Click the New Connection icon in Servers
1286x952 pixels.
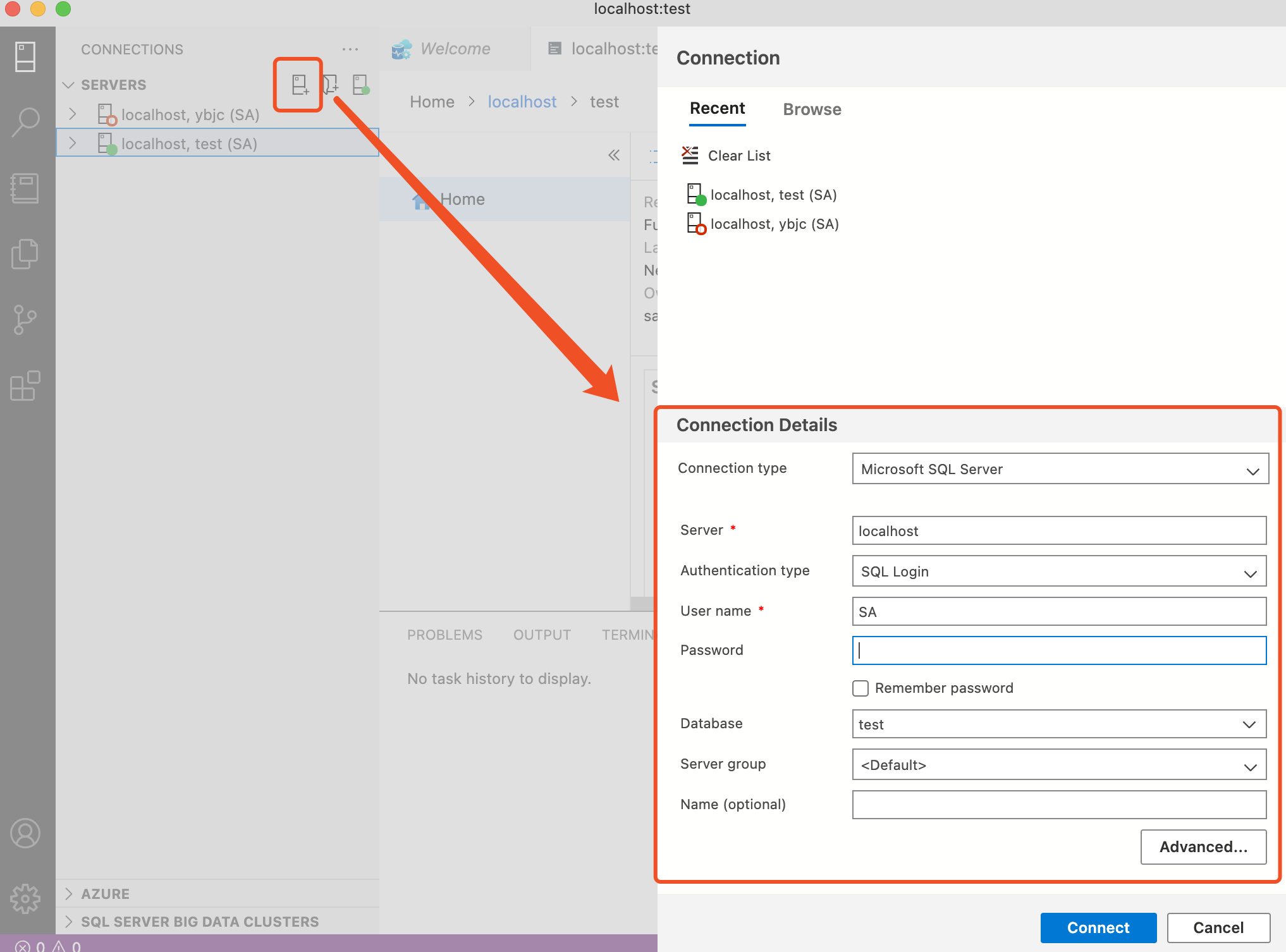(299, 85)
